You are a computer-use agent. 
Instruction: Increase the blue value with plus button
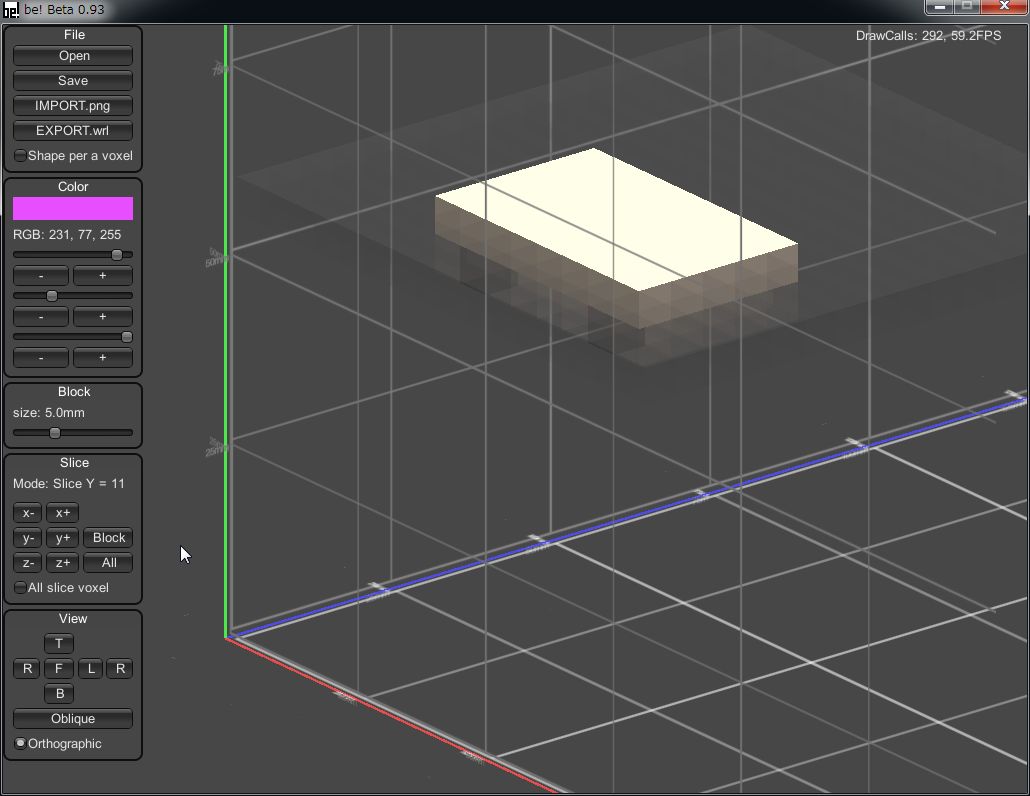click(102, 357)
